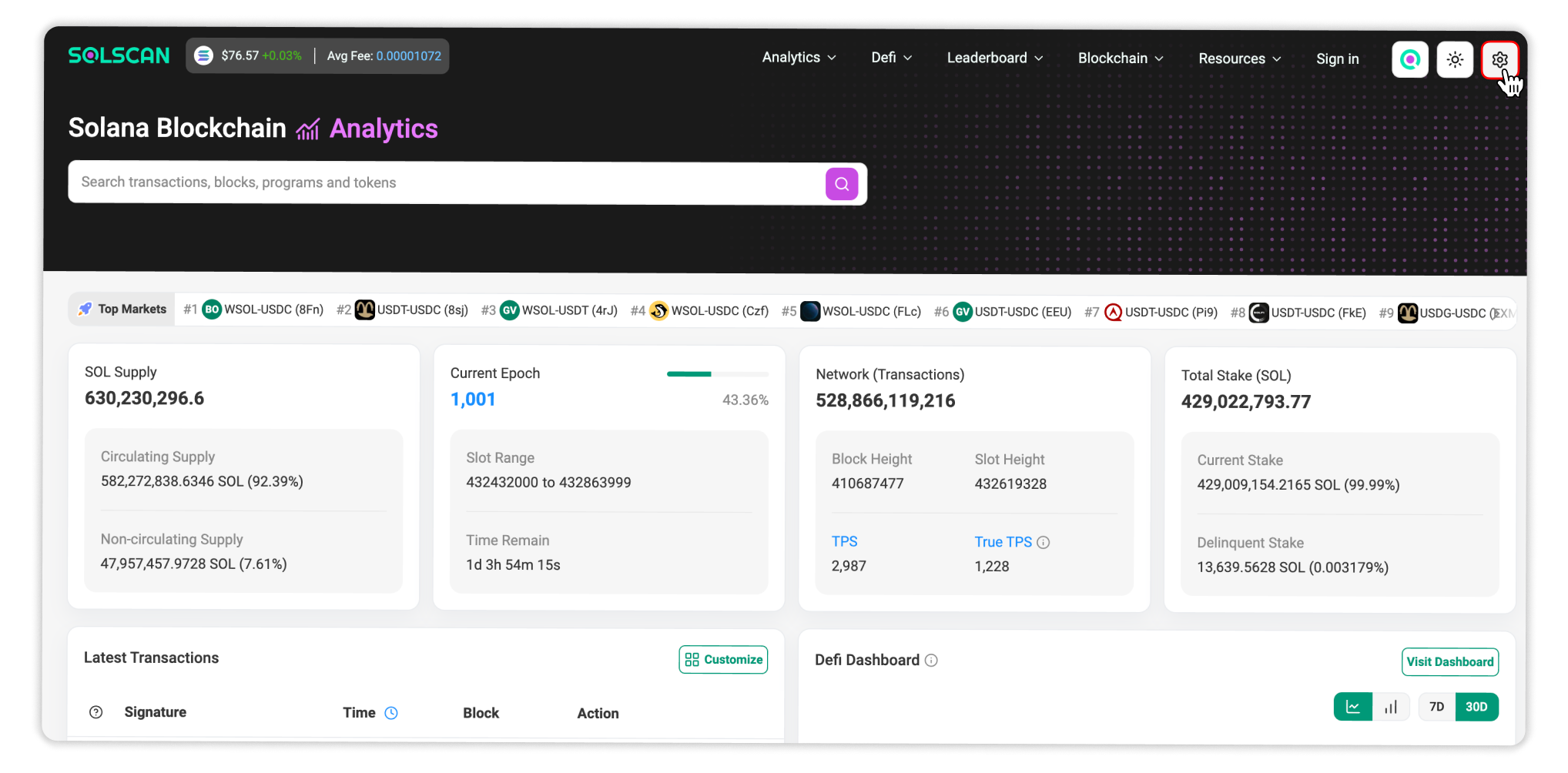Switch Defi chart to line view
The width and height of the screenshot is (1568, 773).
(1353, 707)
